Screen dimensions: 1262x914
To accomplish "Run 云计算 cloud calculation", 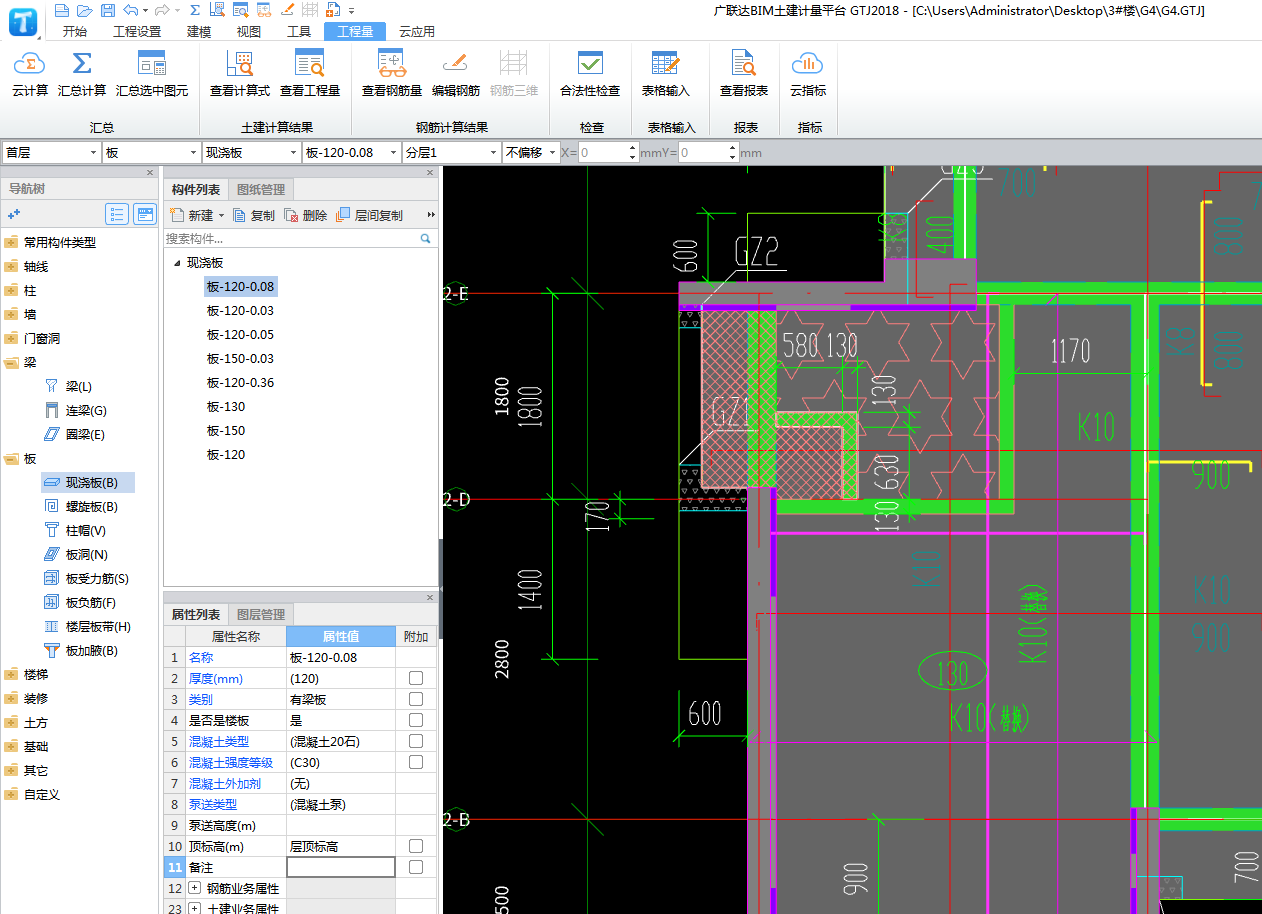I will tap(30, 76).
